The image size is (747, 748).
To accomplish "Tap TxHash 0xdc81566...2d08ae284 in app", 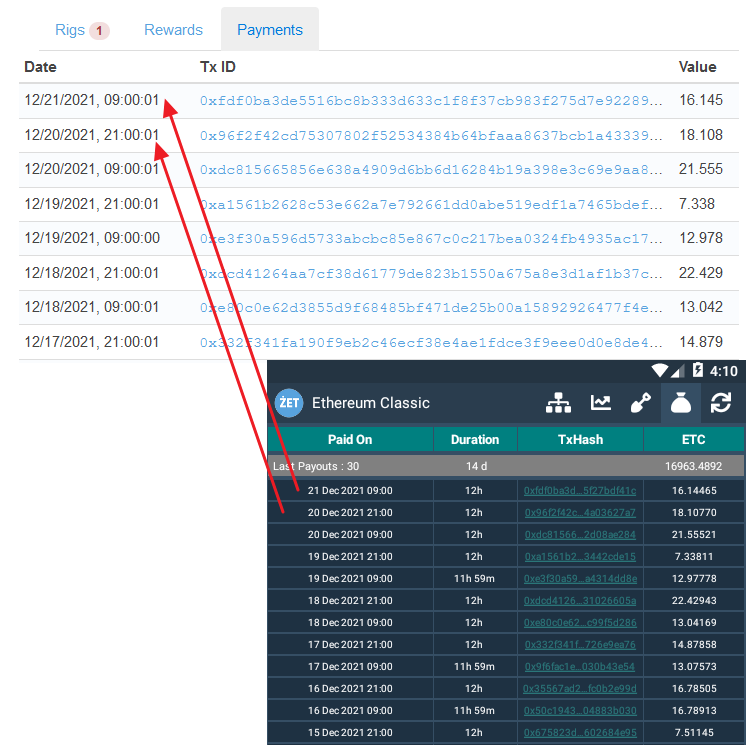I will (580, 534).
